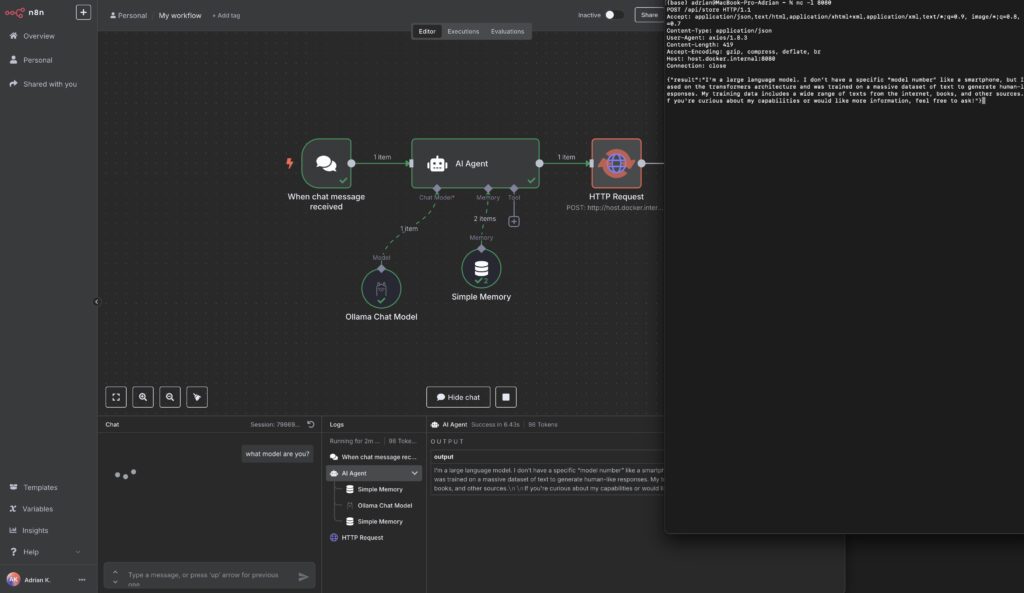Click the Share button

[649, 15]
